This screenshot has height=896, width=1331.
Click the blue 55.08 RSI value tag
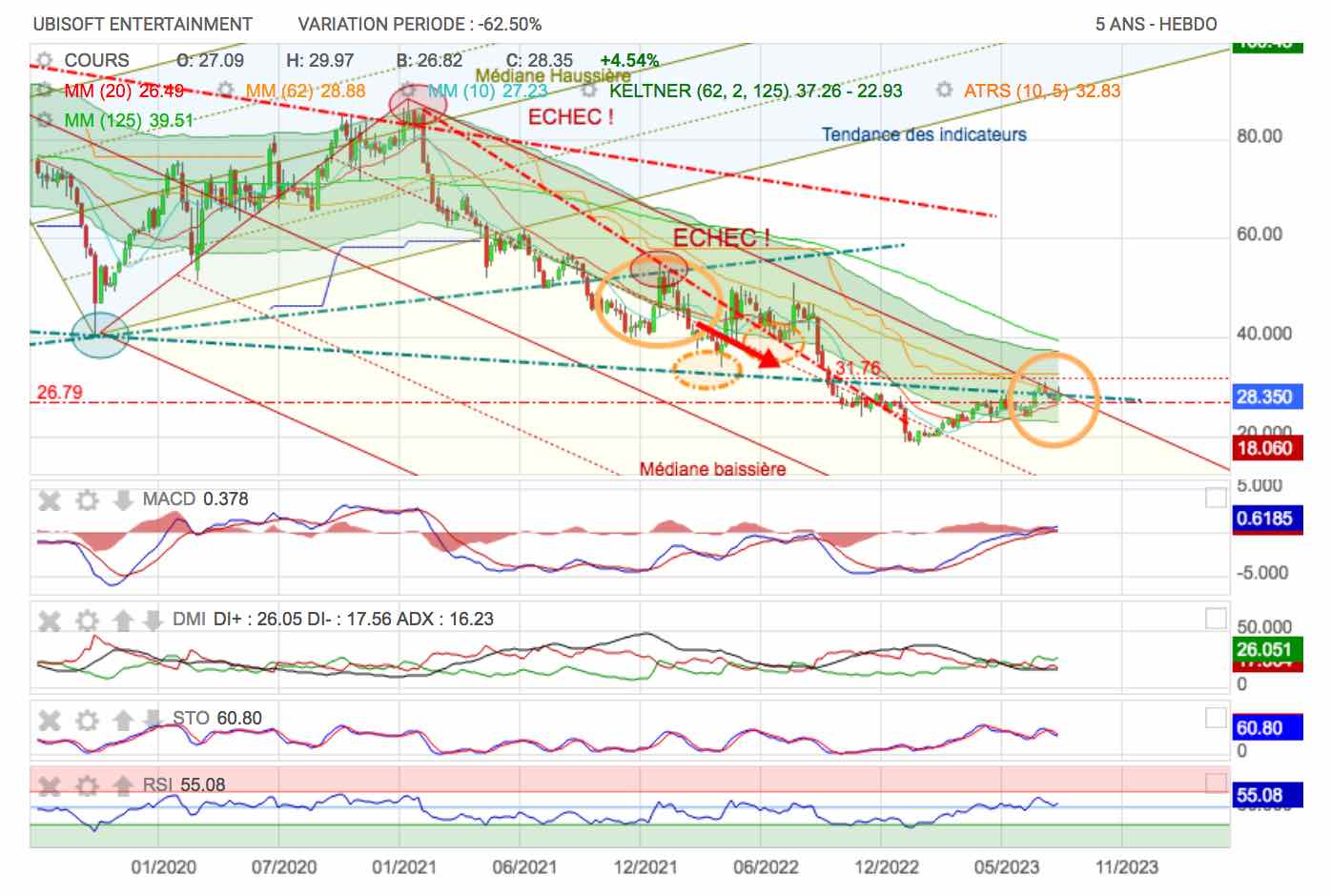point(1267,794)
